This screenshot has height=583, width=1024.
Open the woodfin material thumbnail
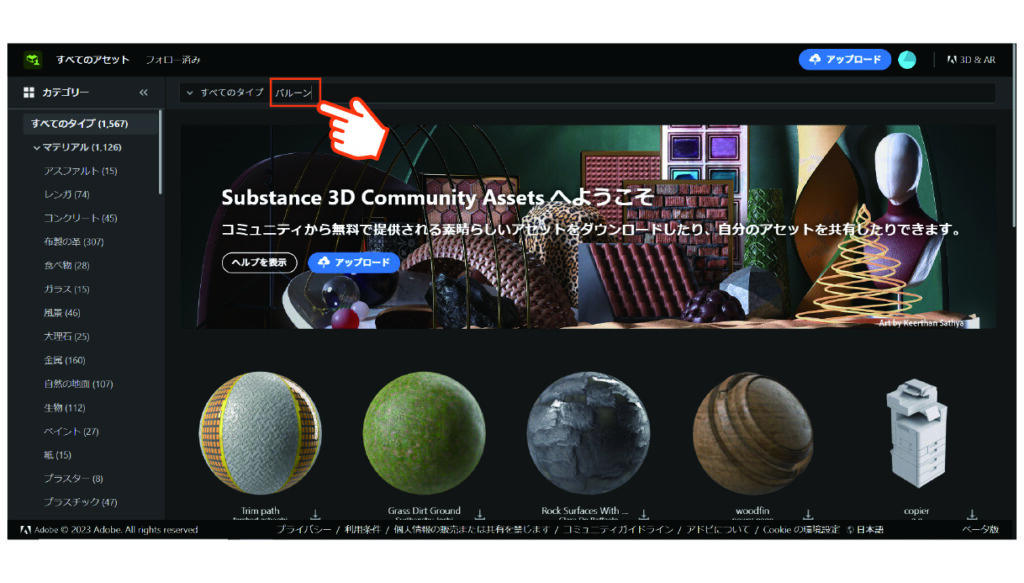click(752, 433)
